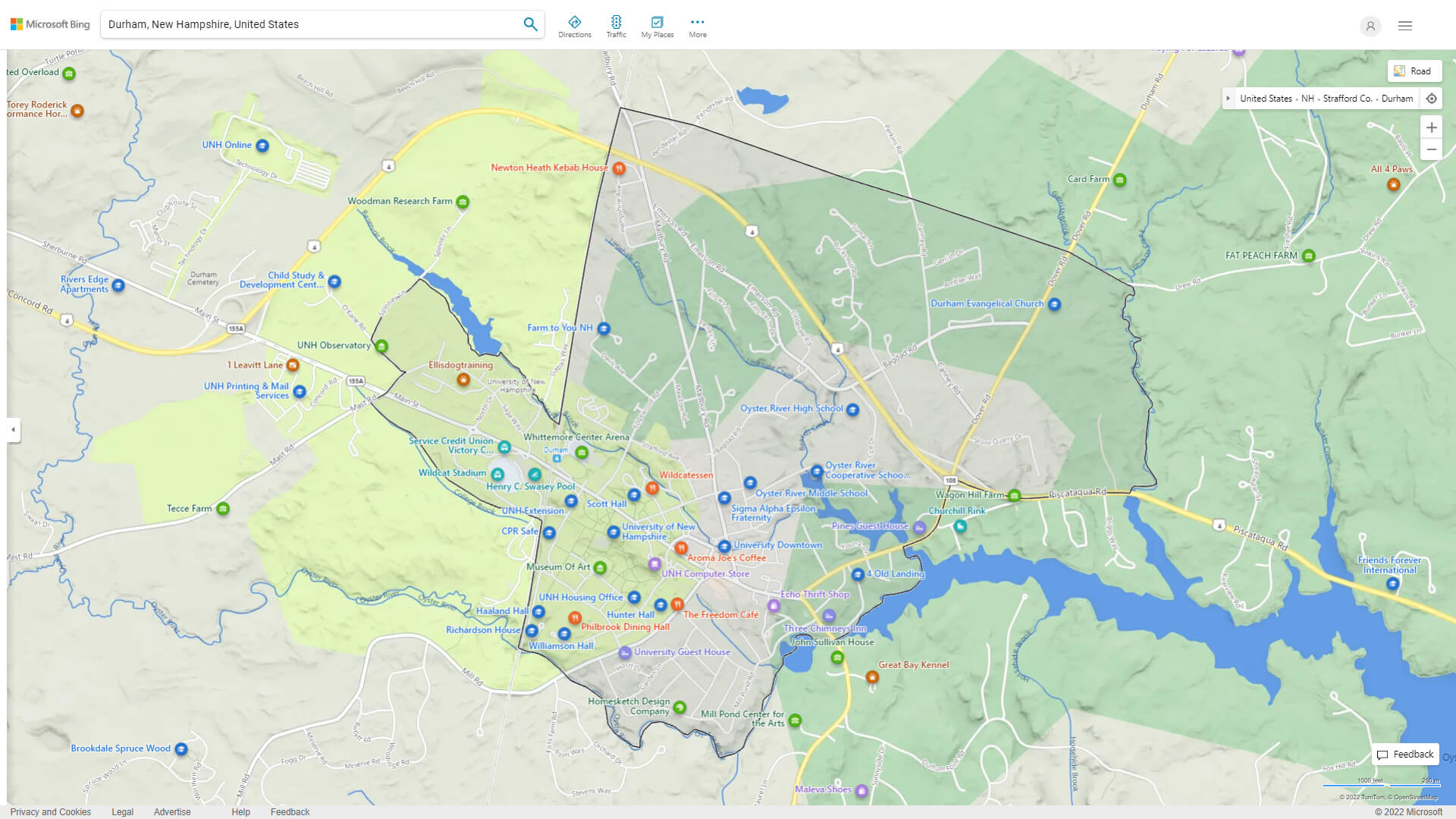Open My Places
This screenshot has width=1456, height=819.
click(657, 25)
